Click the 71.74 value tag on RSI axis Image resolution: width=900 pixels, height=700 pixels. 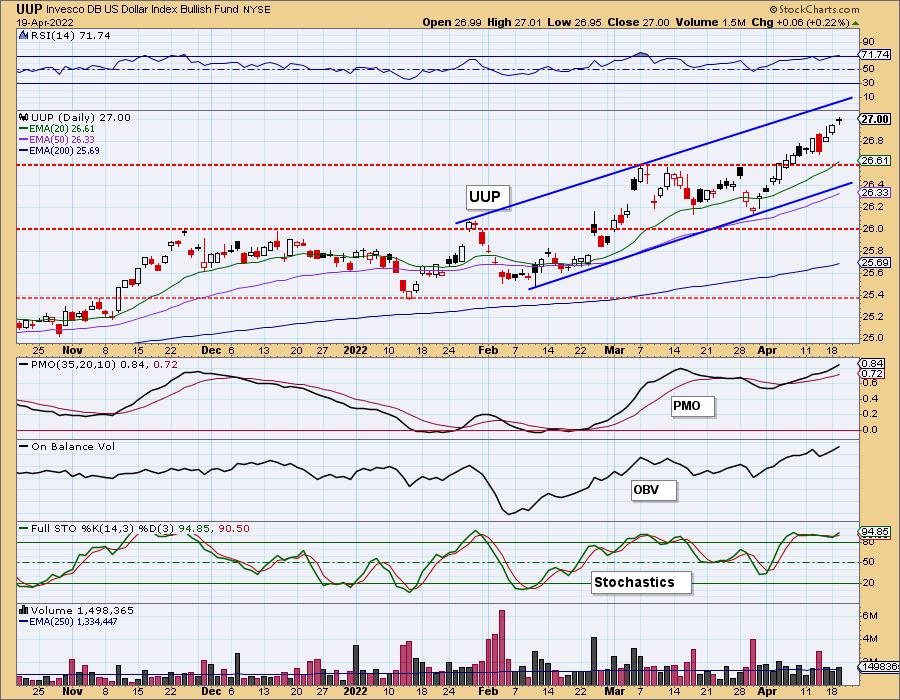point(875,55)
